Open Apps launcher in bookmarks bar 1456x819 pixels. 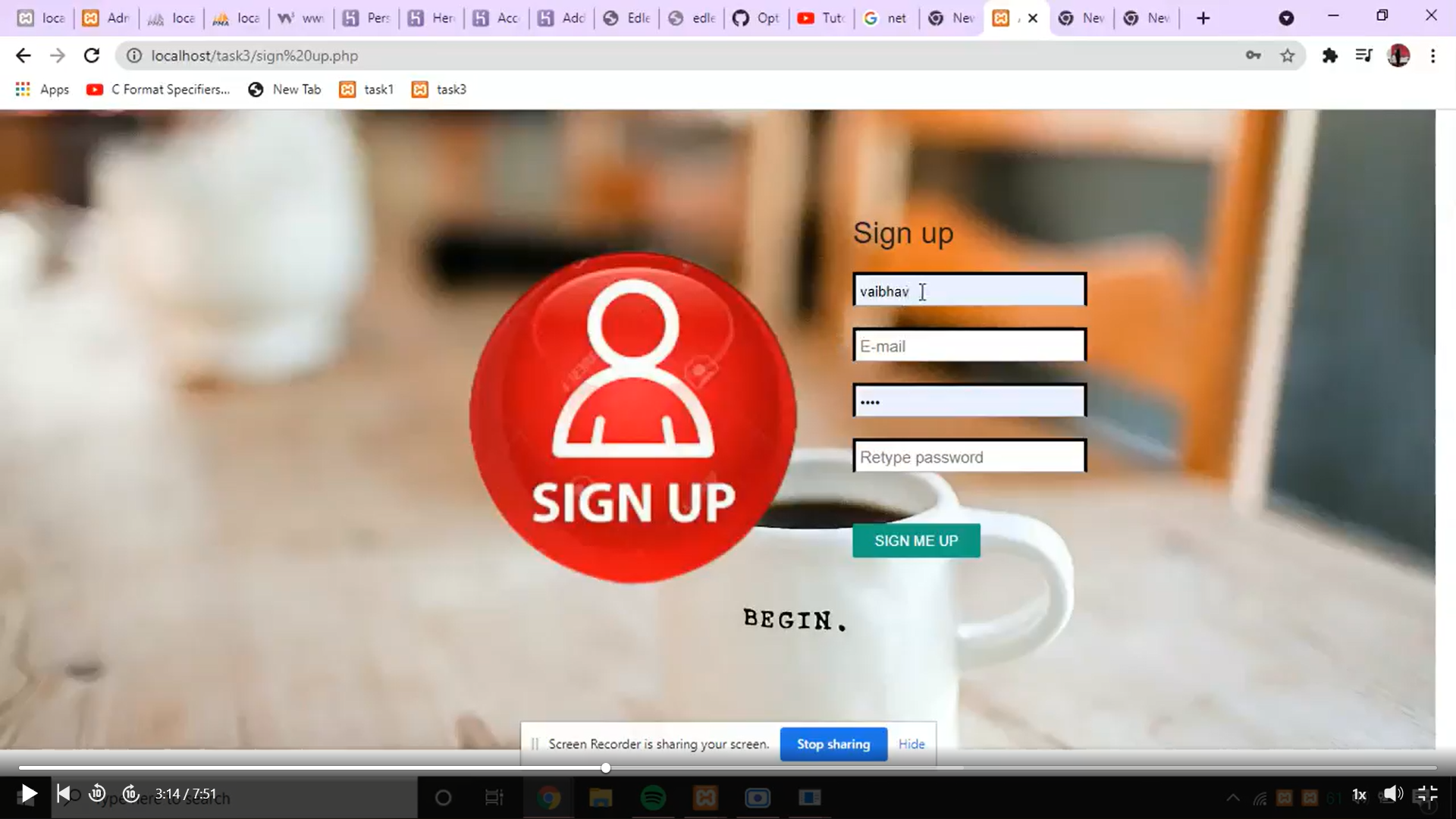click(x=42, y=89)
